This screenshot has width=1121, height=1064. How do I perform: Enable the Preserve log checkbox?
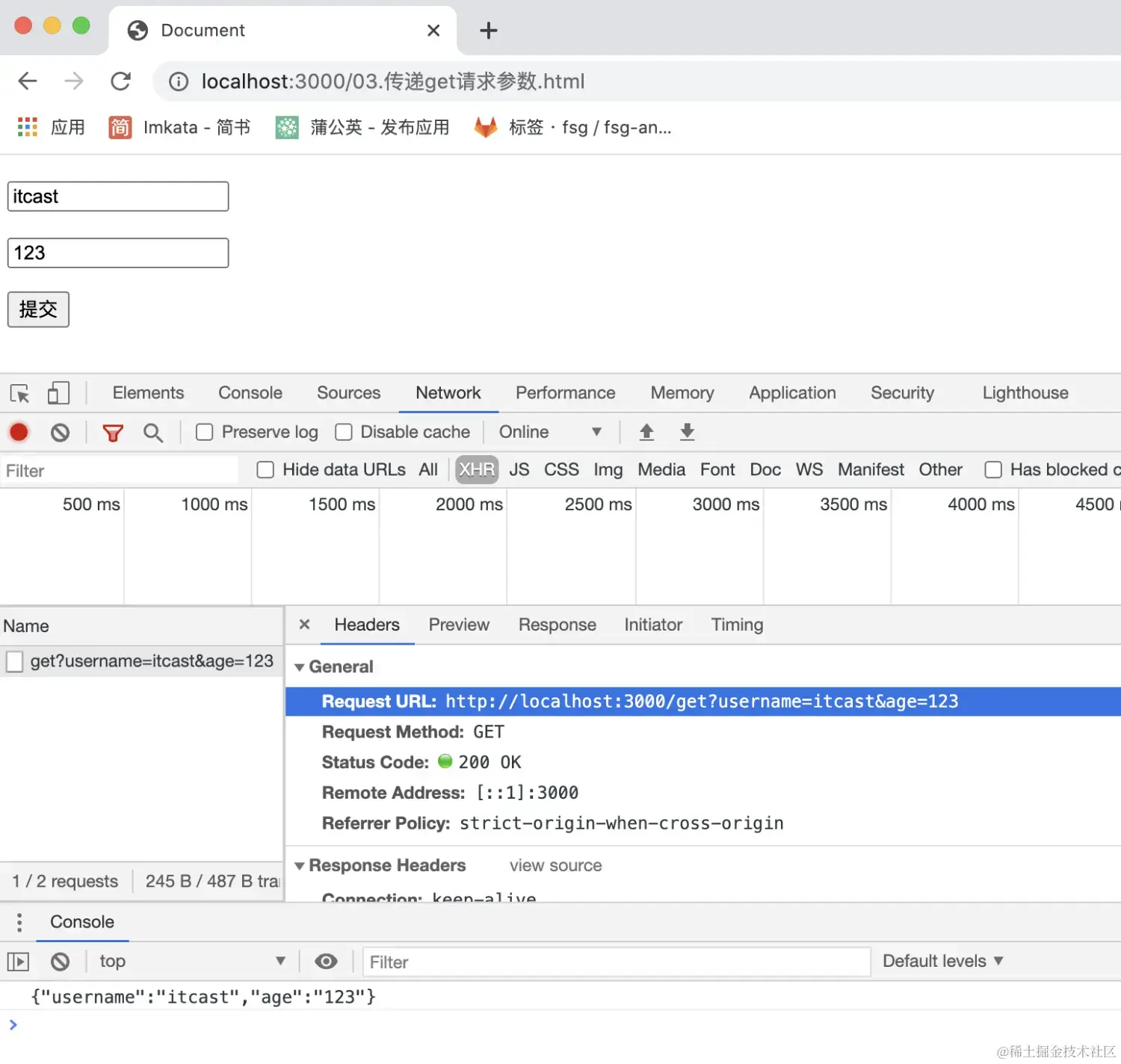[x=204, y=433]
